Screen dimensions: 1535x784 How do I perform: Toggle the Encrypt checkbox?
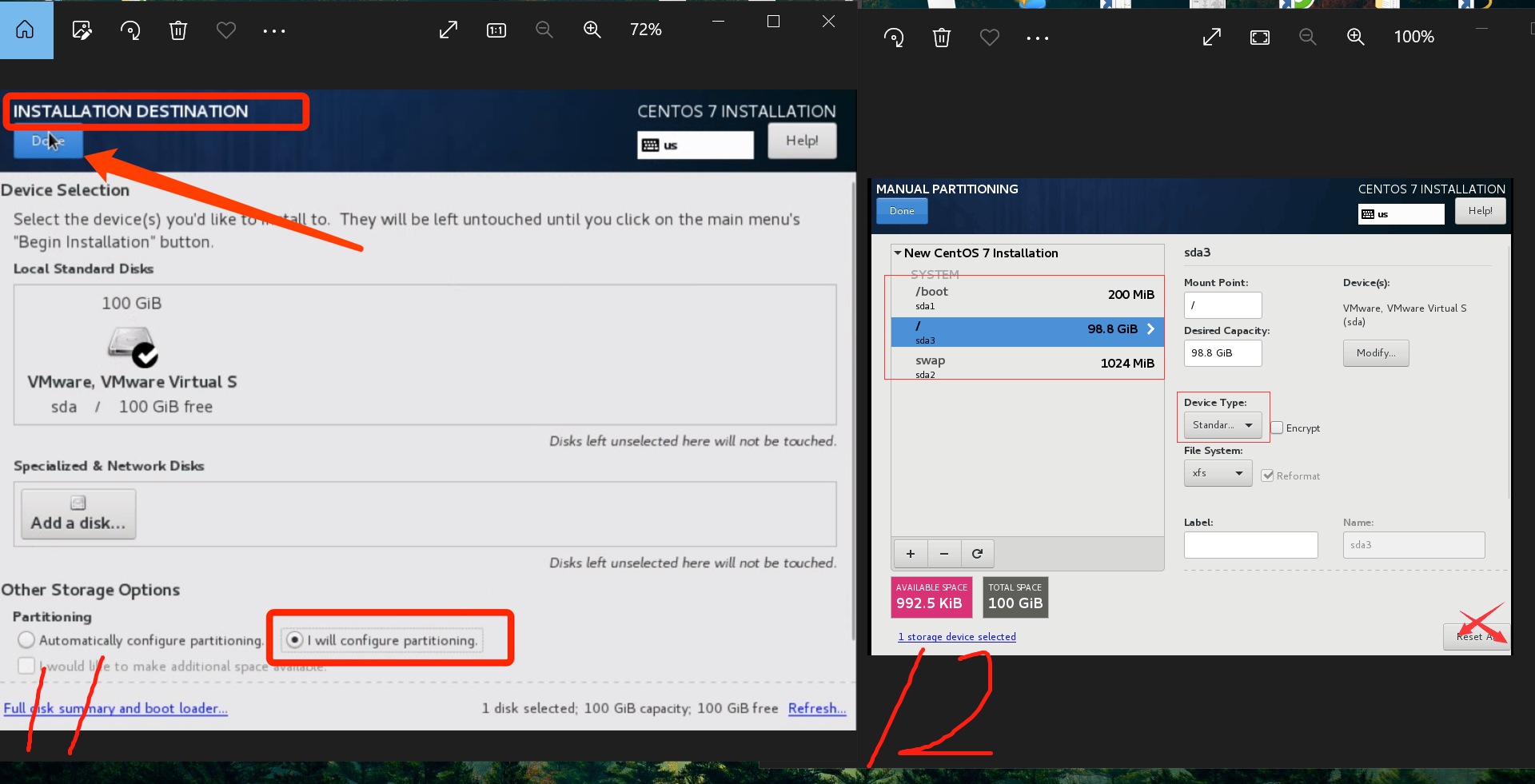[1277, 428]
